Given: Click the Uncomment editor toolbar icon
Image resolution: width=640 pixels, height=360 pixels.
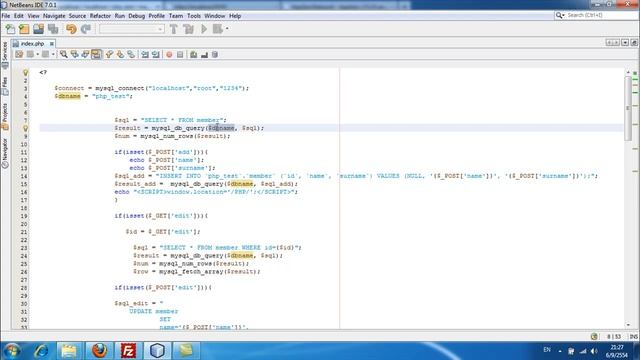Looking at the screenshot, I should pyautogui.click(x=204, y=54).
